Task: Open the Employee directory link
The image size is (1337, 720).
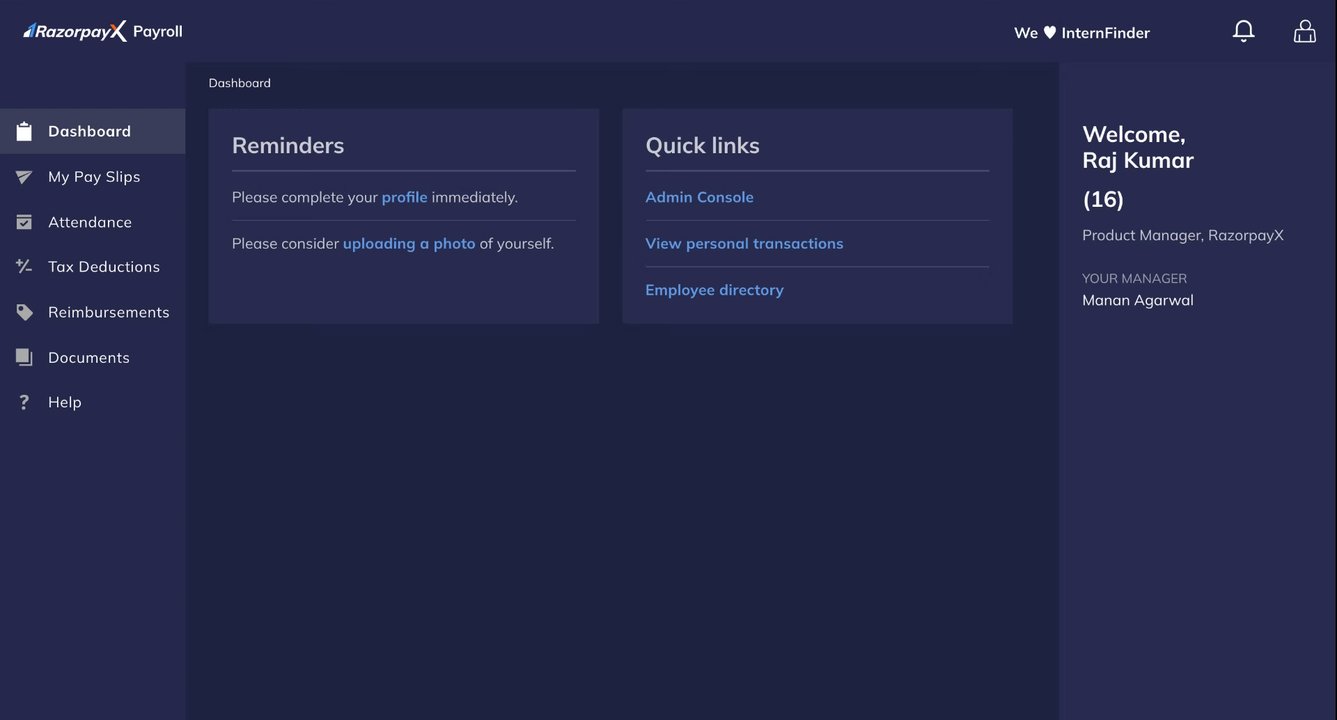Action: point(714,289)
